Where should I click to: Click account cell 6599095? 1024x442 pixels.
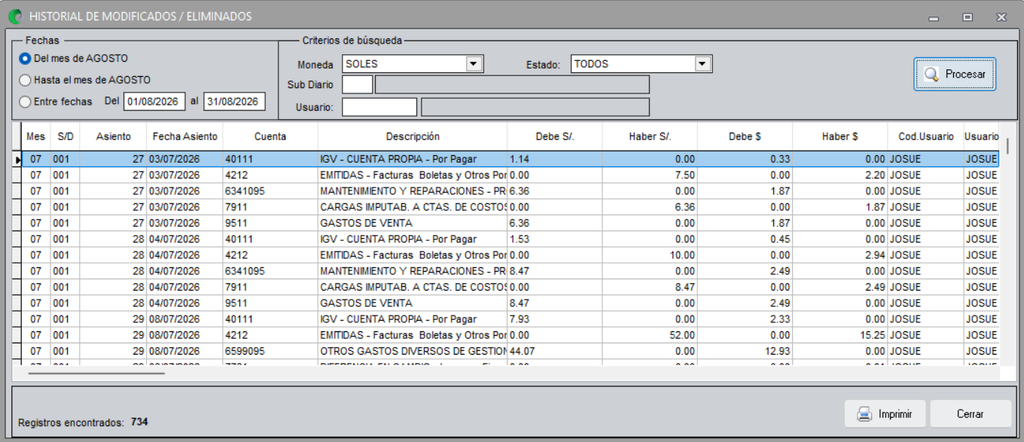pyautogui.click(x=270, y=351)
